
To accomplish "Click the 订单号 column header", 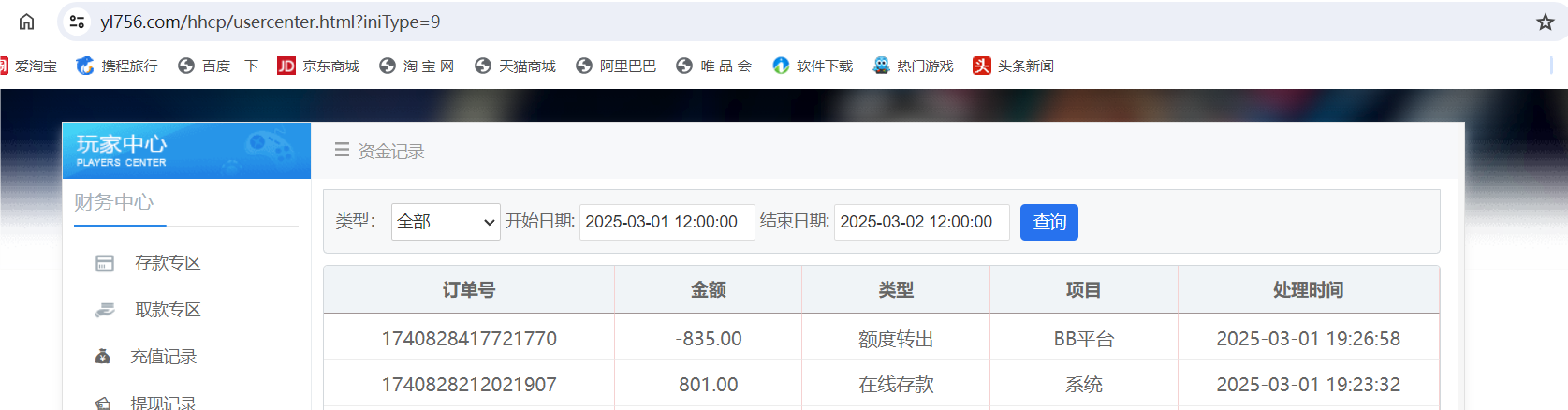I will [x=469, y=290].
